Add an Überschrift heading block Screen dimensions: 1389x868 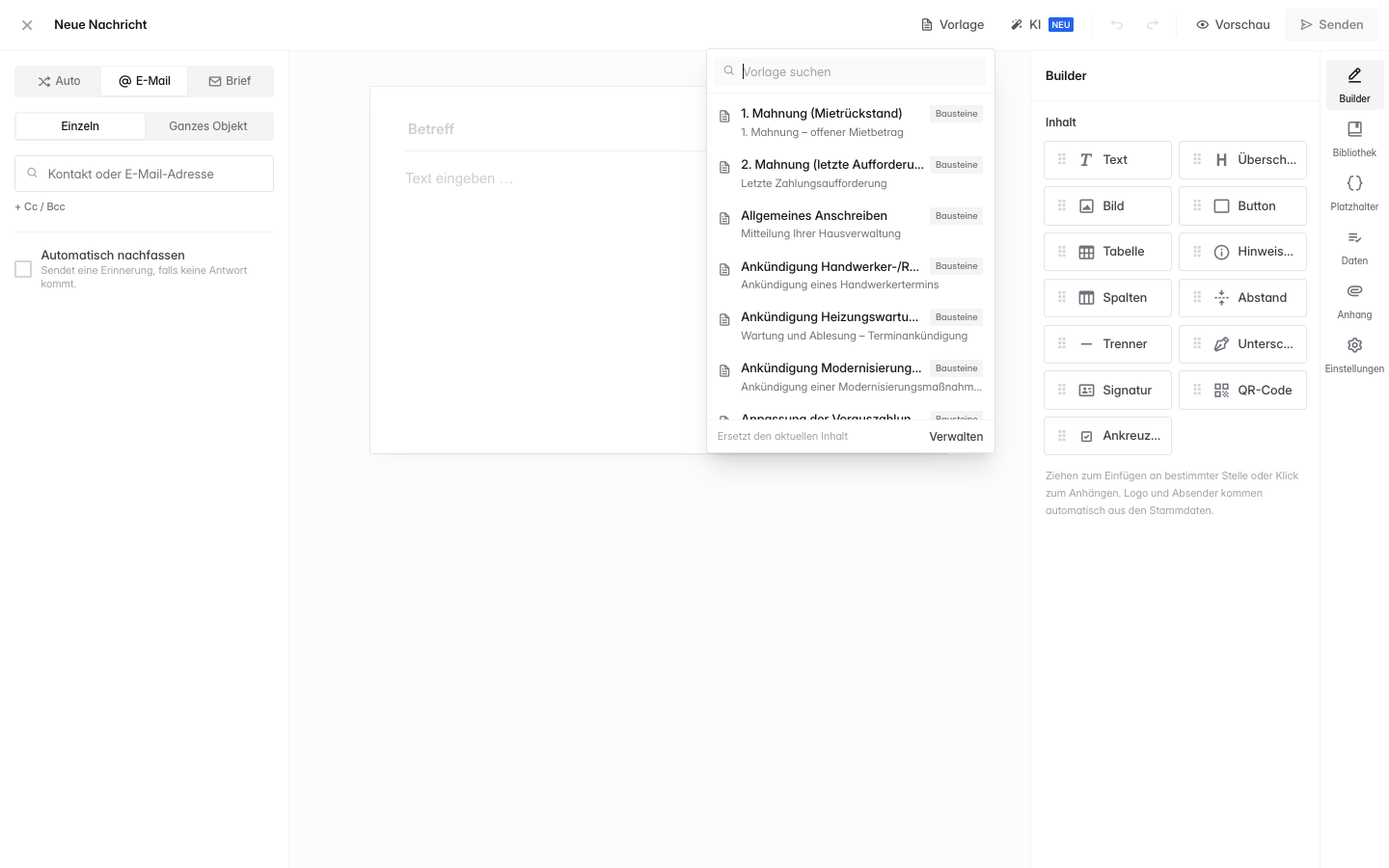tap(1242, 160)
